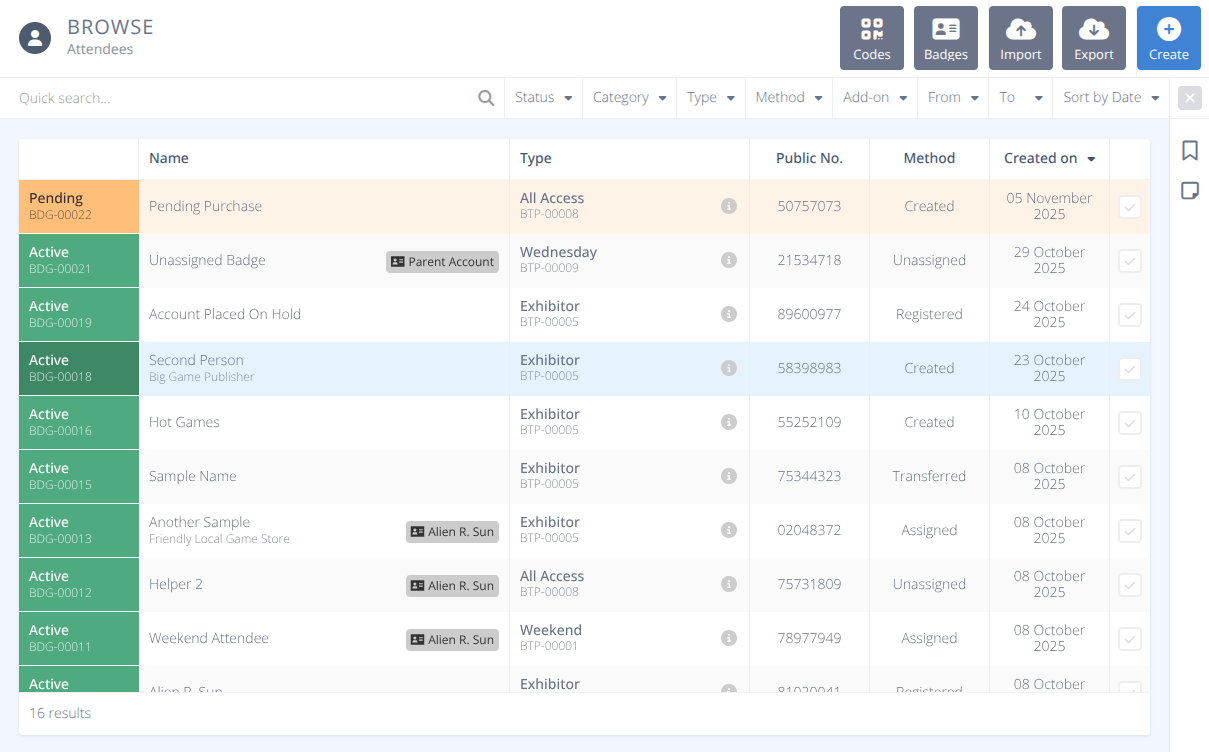The width and height of the screenshot is (1209, 752).
Task: Open the Import cloud upload button
Action: coord(1020,38)
